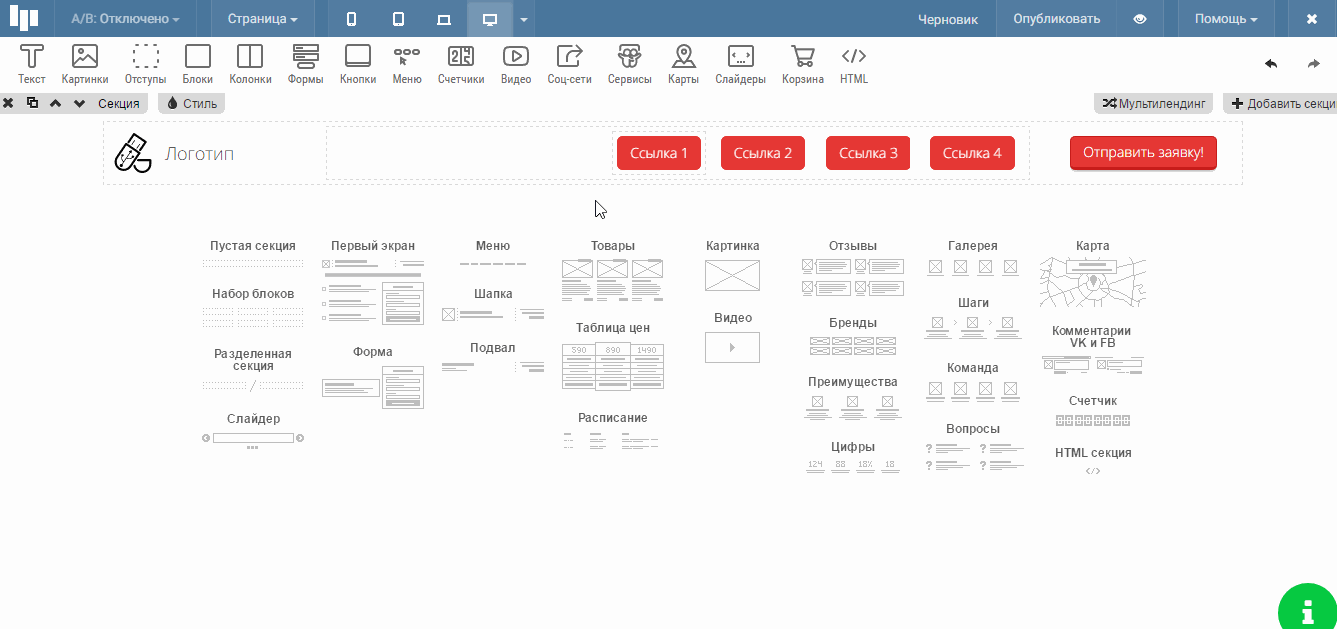
Task: Open the Картинки images tool
Action: pos(85,64)
